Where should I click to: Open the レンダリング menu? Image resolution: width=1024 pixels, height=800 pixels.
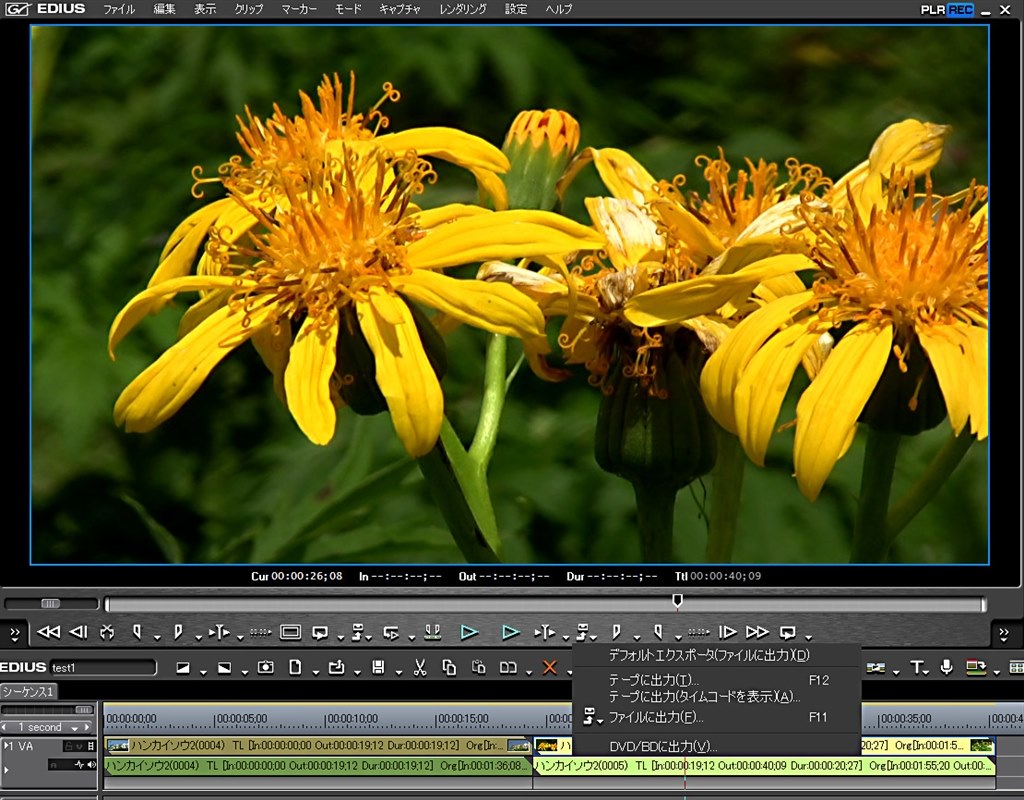point(462,9)
